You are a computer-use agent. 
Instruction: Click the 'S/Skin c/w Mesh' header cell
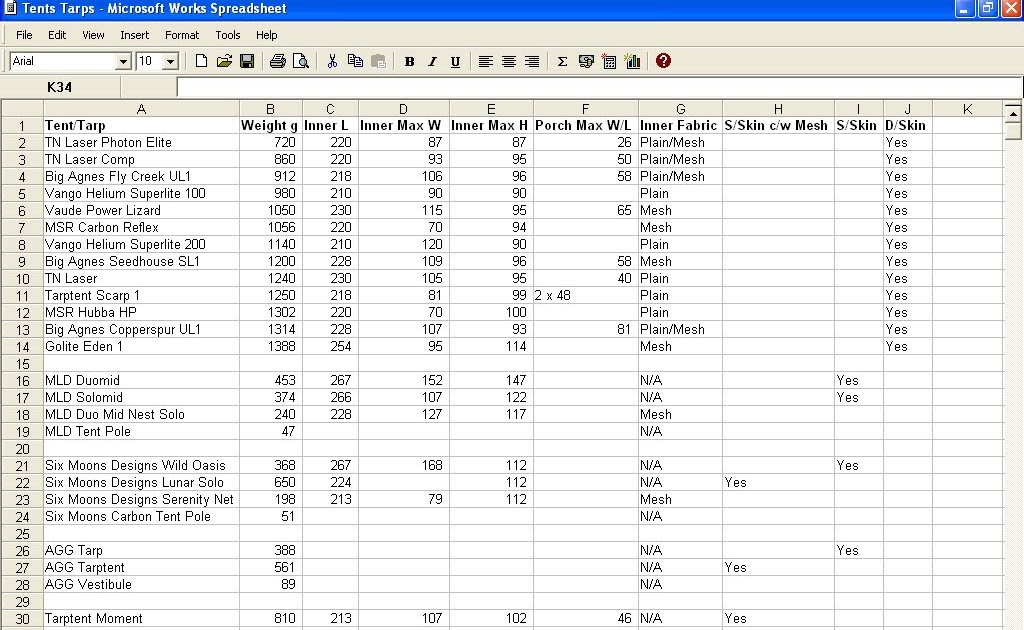tap(778, 125)
